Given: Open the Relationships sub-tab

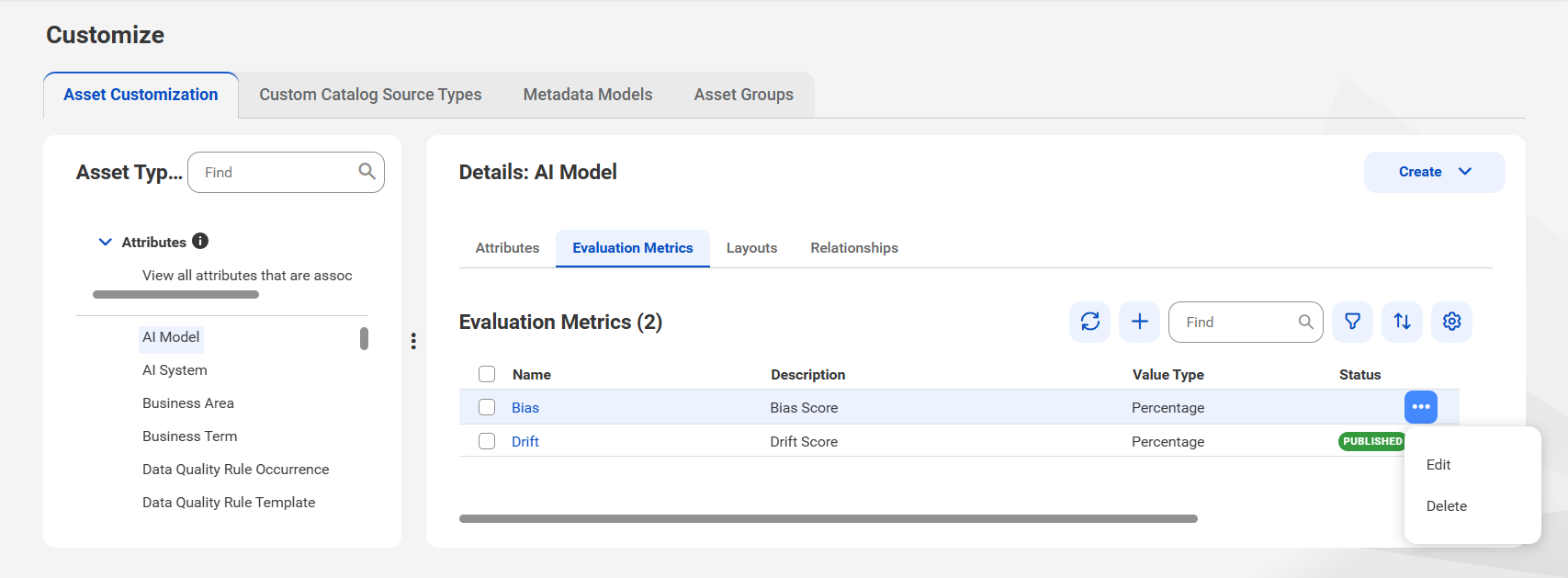Looking at the screenshot, I should coord(854,248).
